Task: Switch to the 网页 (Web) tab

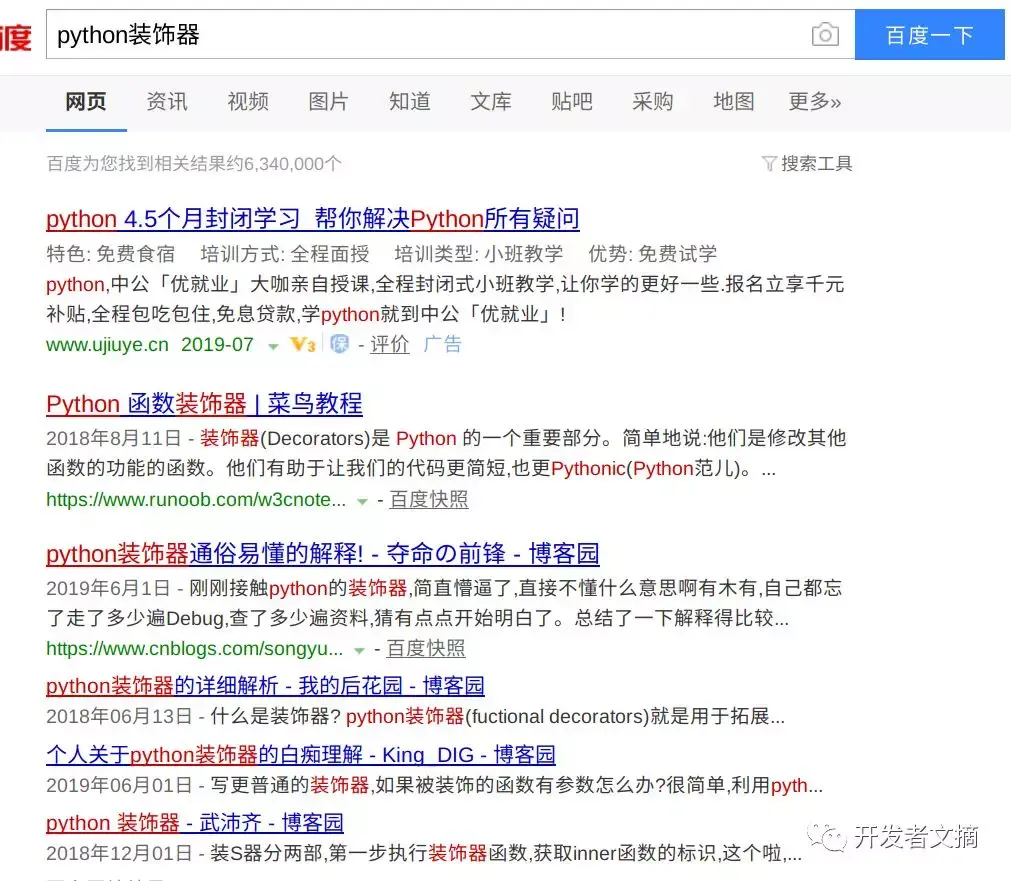Action: pos(85,102)
